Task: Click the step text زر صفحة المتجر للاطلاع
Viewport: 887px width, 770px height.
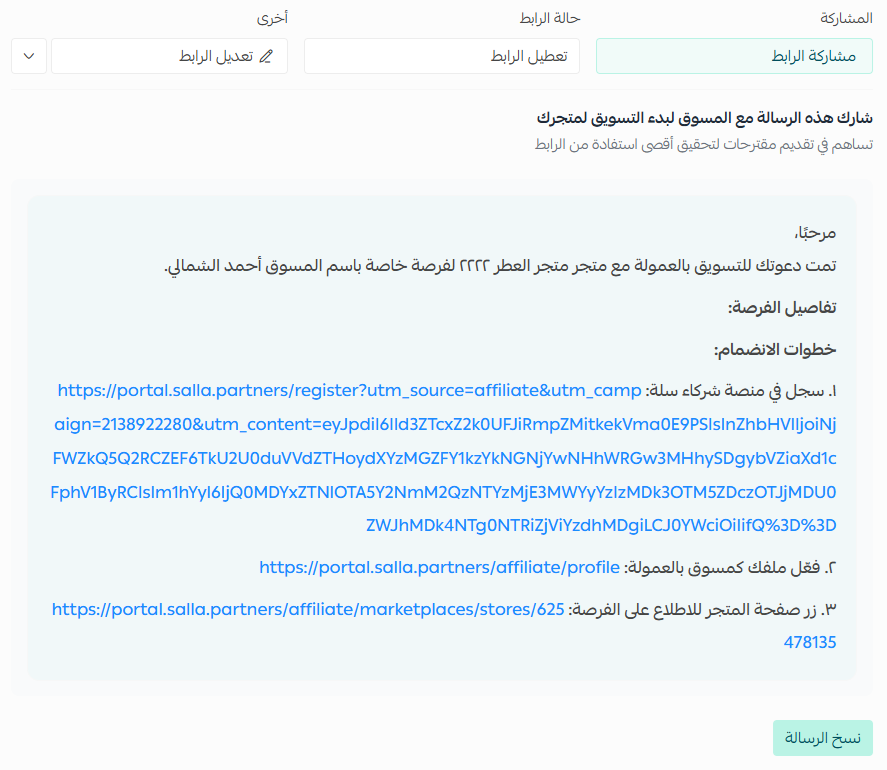Action: 702,609
